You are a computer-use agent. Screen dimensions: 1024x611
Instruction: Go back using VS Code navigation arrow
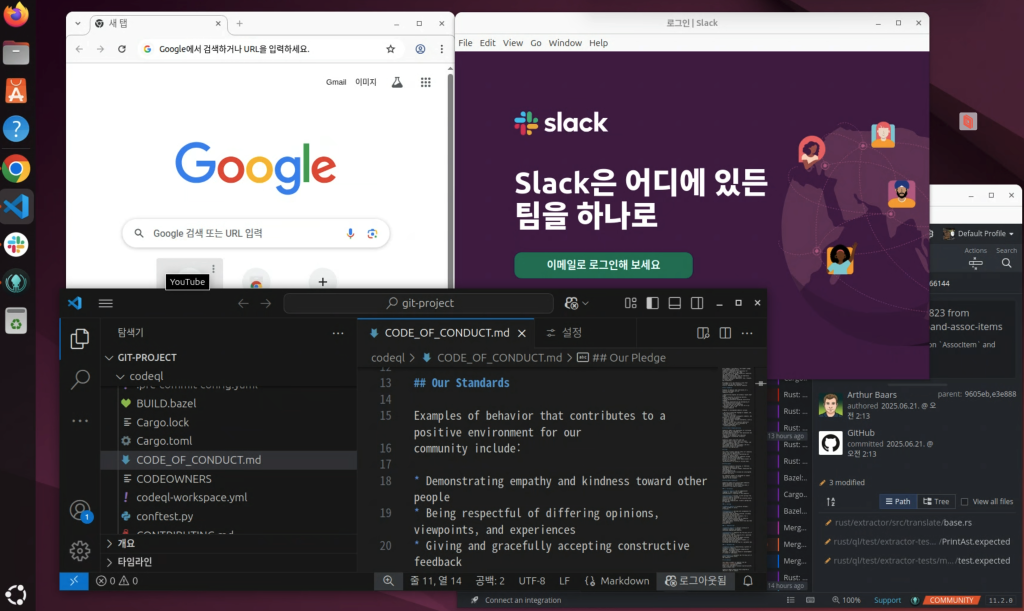243,303
